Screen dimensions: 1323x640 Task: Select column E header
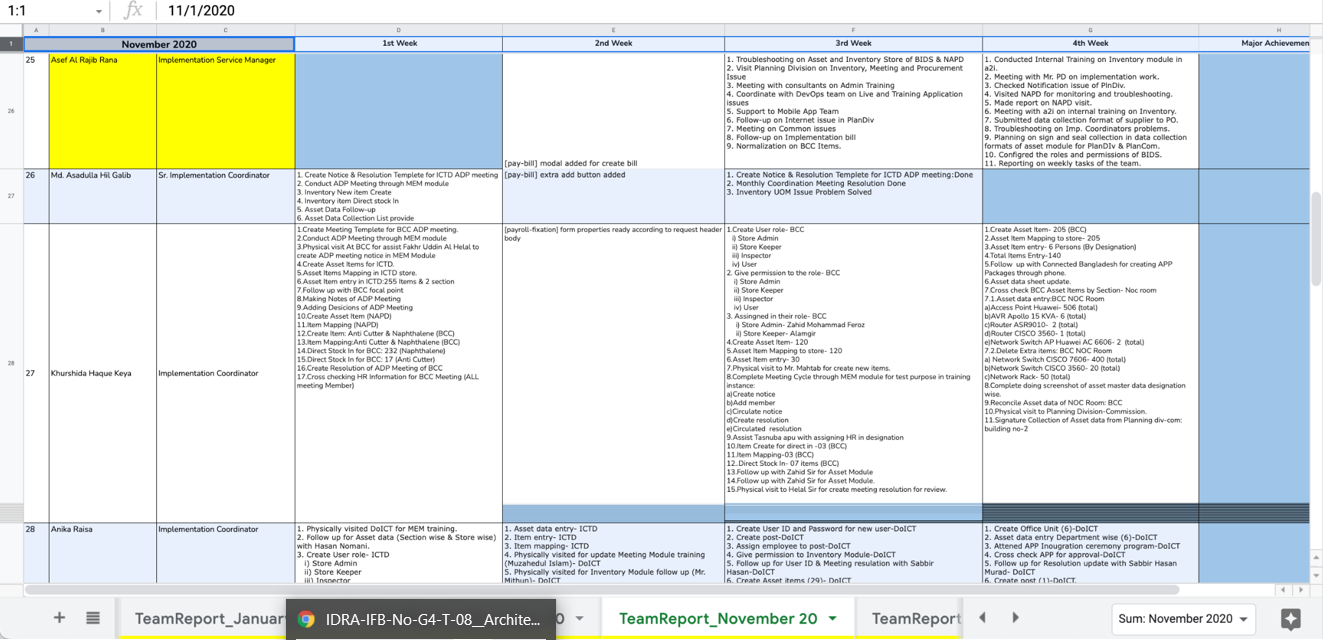(x=613, y=30)
